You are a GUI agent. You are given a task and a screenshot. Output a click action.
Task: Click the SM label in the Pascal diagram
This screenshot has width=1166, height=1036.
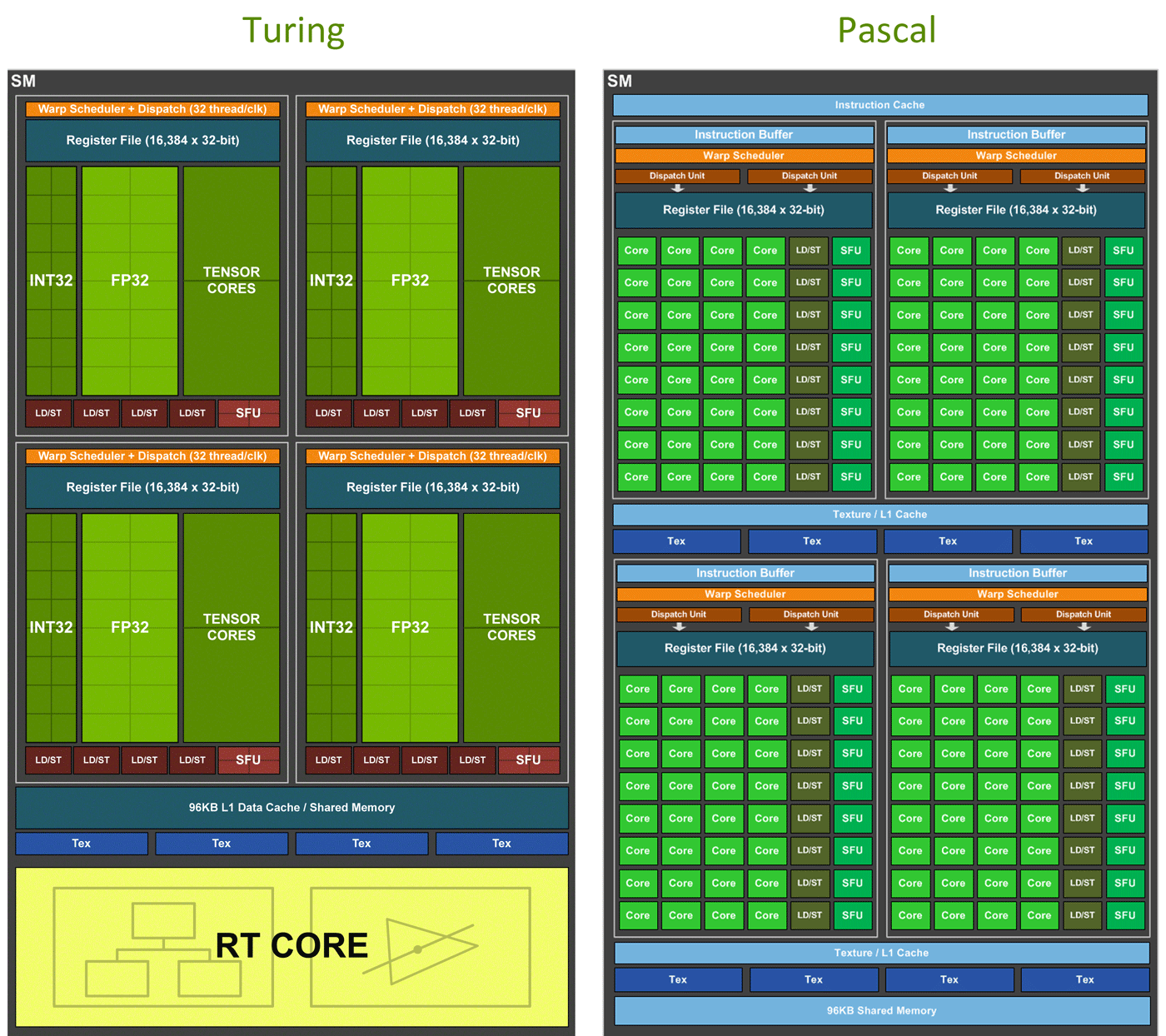(x=620, y=81)
